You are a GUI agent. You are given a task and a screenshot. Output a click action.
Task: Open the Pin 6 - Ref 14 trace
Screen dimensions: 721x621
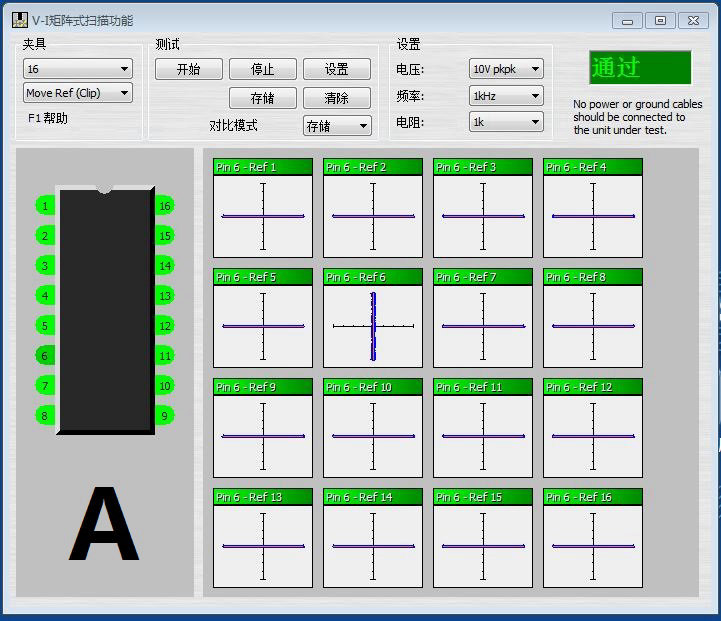(373, 538)
